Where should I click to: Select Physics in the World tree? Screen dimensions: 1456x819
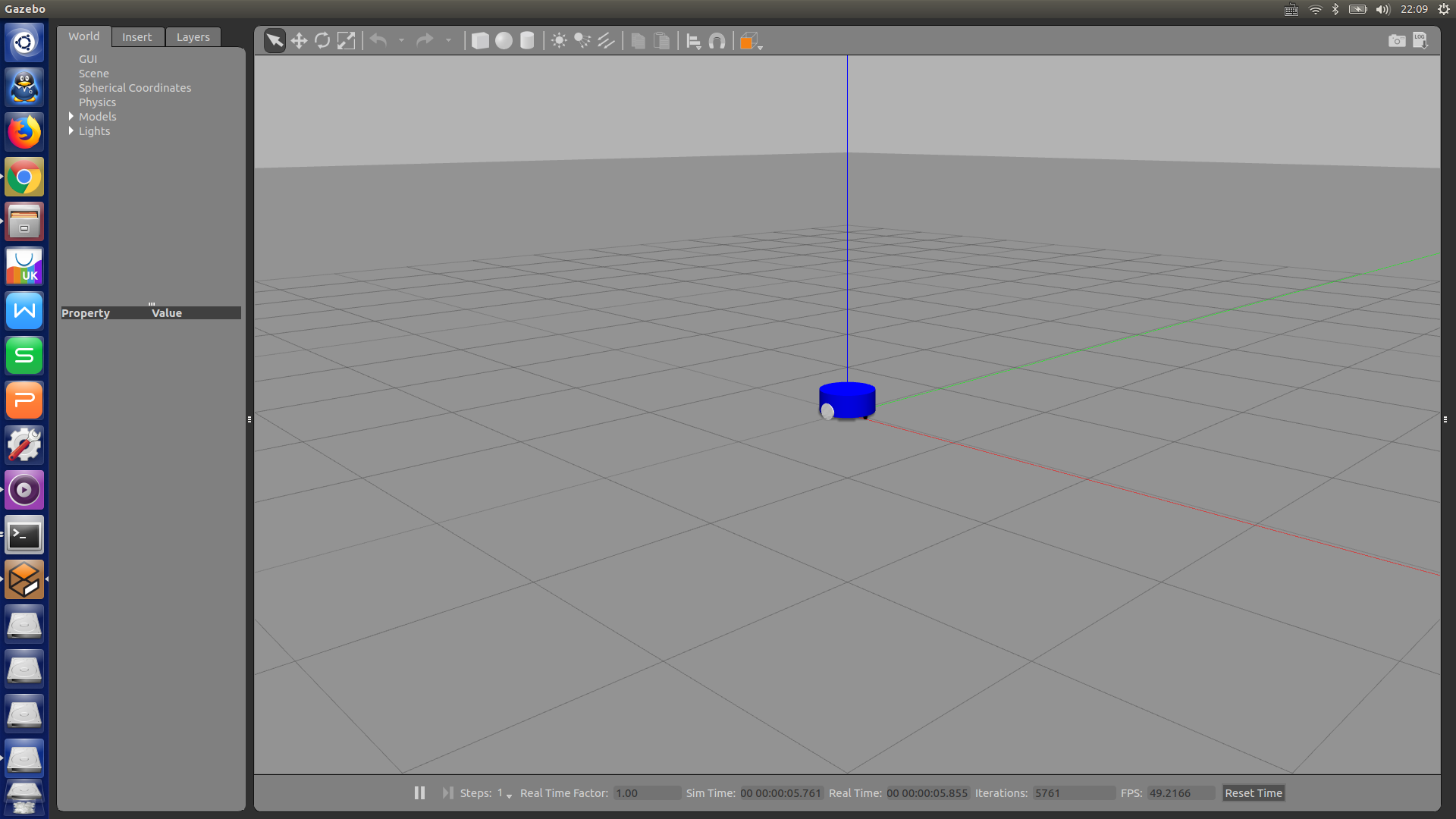97,102
